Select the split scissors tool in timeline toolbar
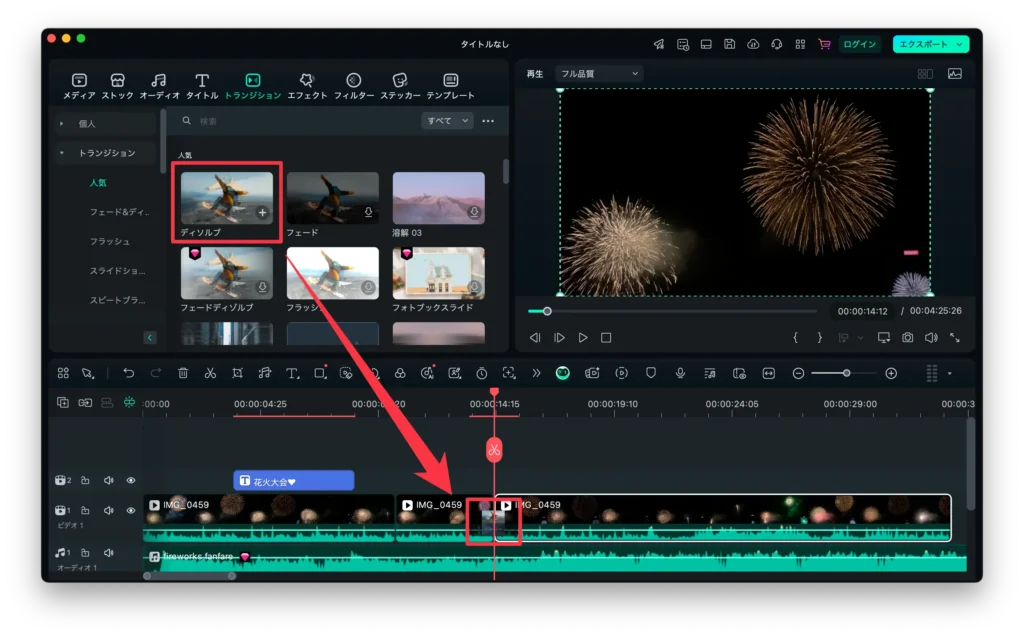The width and height of the screenshot is (1024, 637). pyautogui.click(x=210, y=373)
